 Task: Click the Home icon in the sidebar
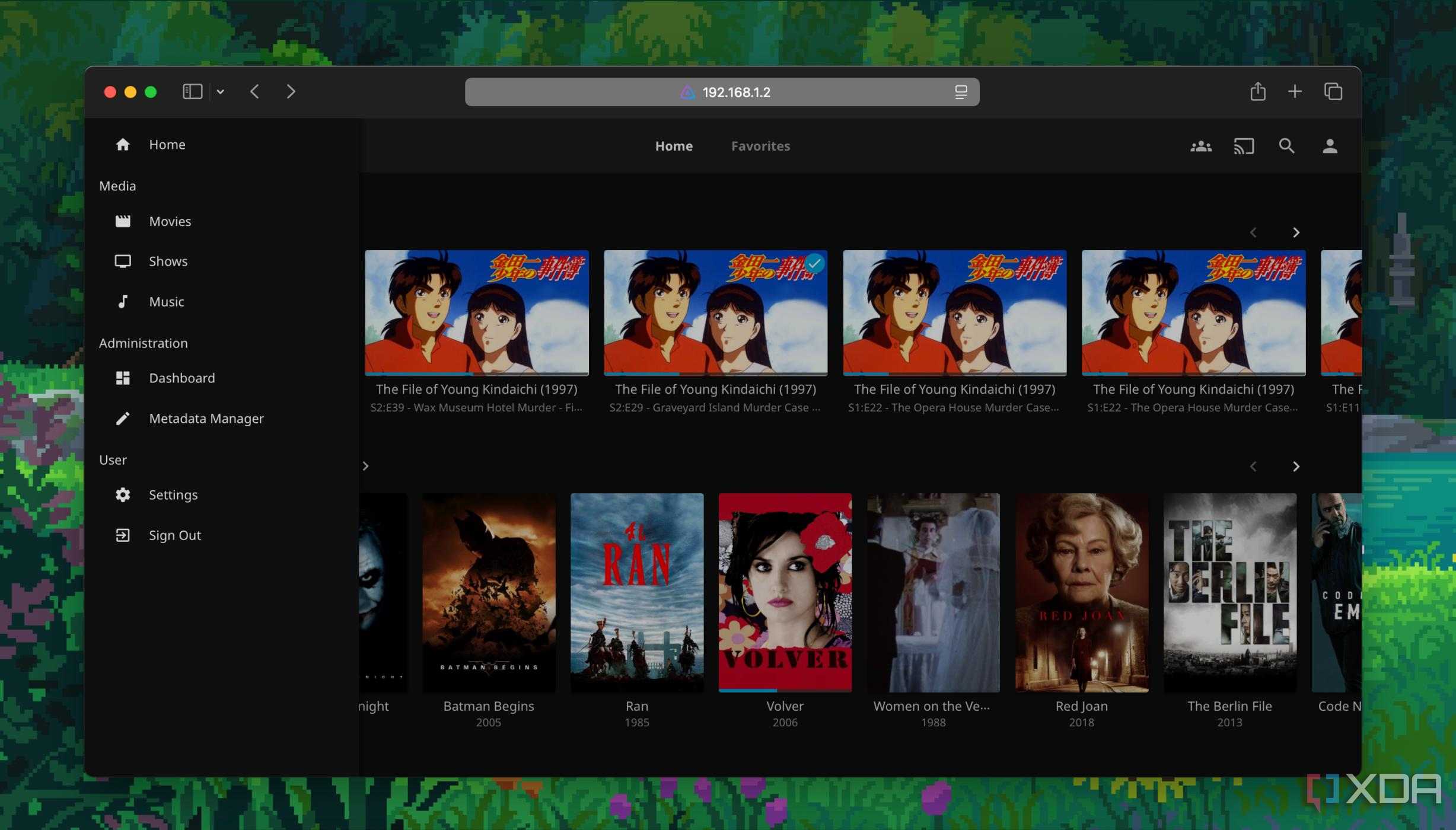[123, 144]
